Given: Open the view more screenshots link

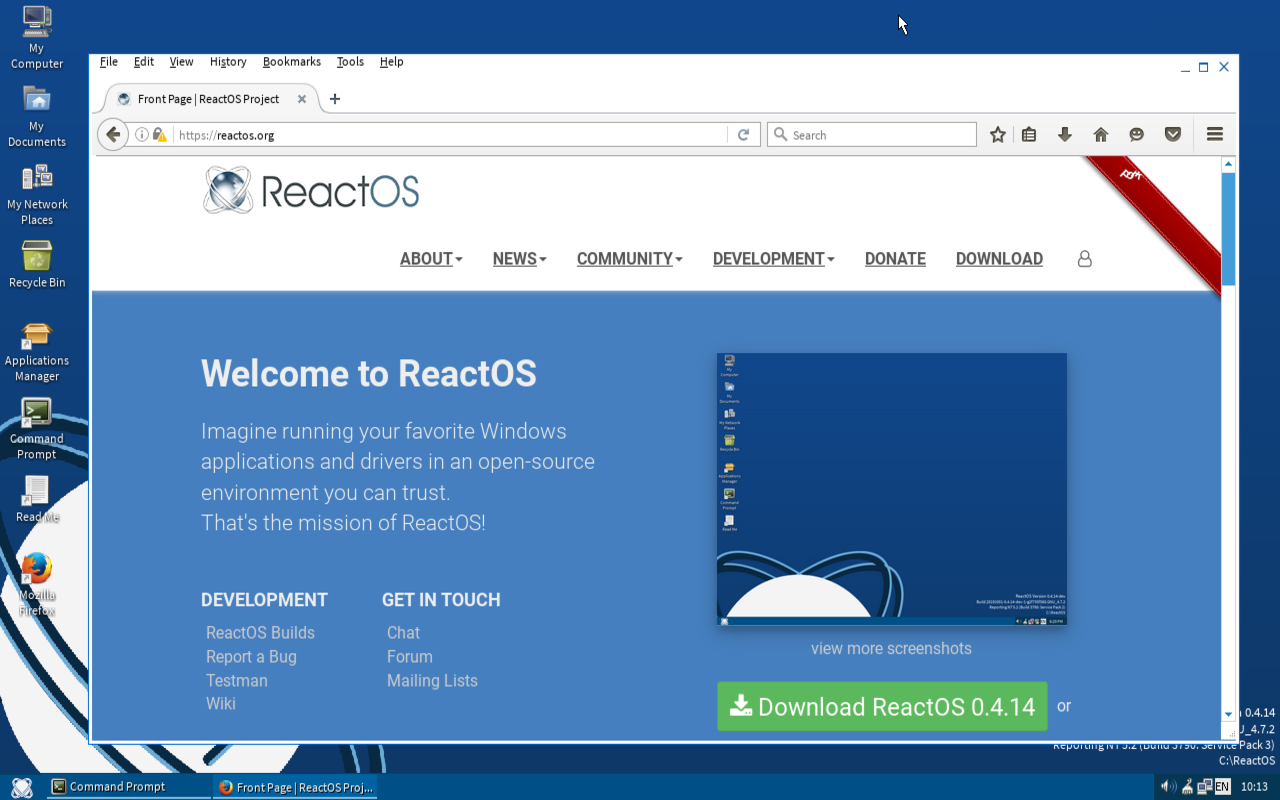Looking at the screenshot, I should point(891,648).
